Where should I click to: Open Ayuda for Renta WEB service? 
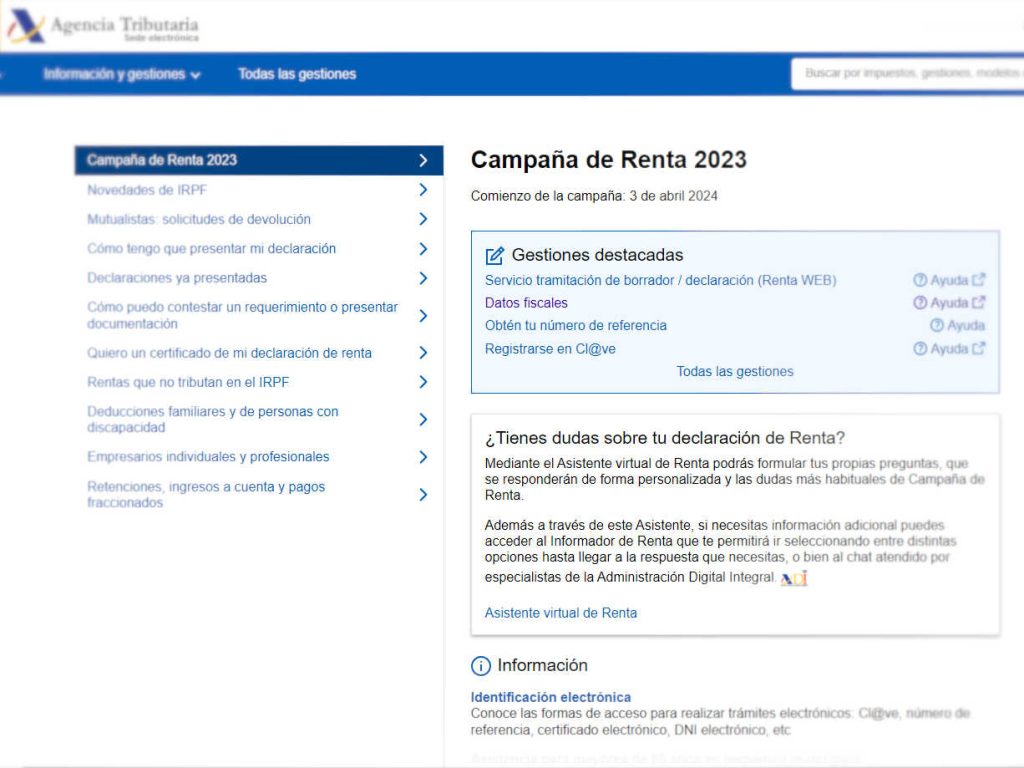pyautogui.click(x=949, y=280)
